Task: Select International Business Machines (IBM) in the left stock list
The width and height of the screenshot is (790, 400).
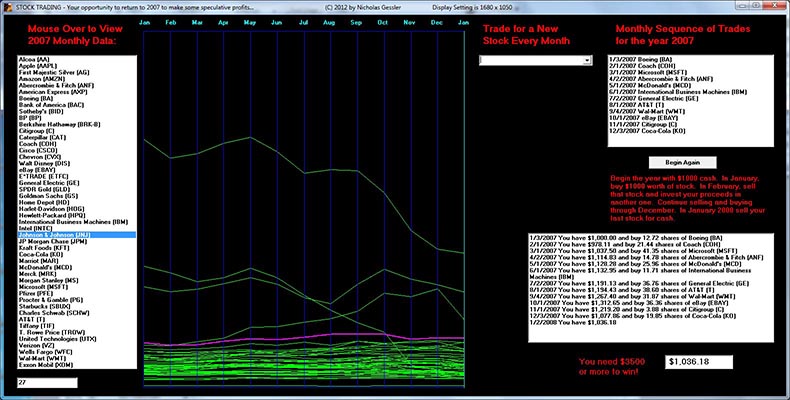Action: coord(77,222)
